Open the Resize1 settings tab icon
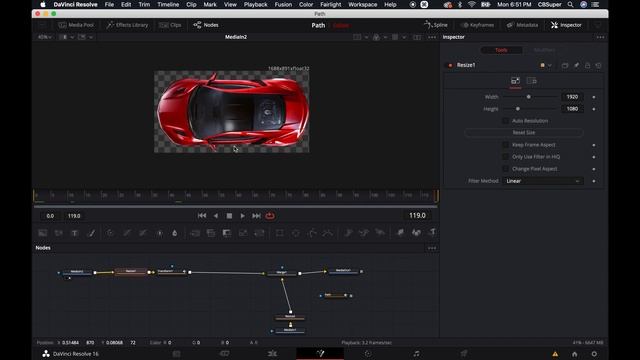Viewport: 640px width, 360px height. click(x=531, y=81)
